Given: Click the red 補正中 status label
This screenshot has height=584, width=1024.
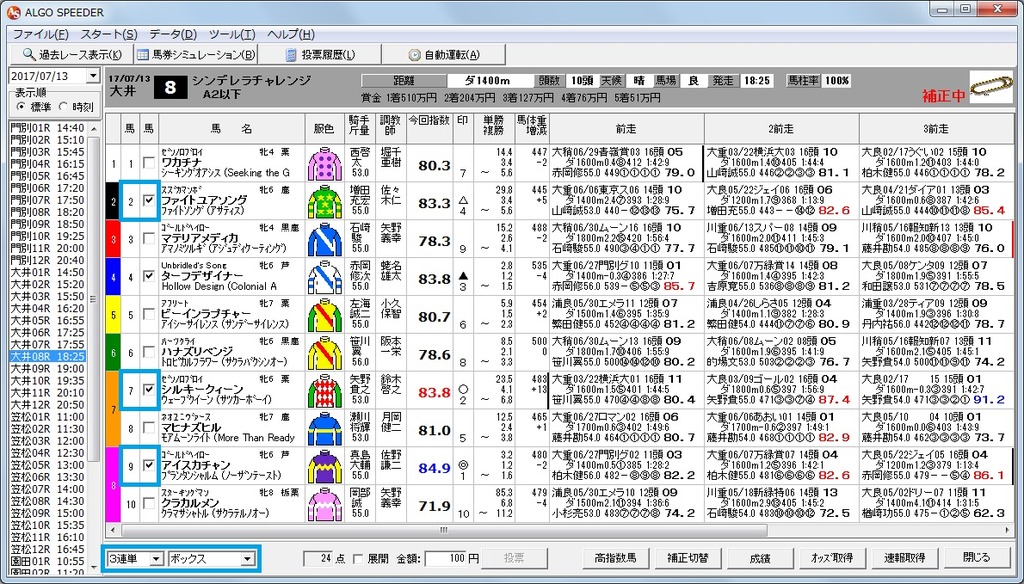Looking at the screenshot, I should [944, 95].
